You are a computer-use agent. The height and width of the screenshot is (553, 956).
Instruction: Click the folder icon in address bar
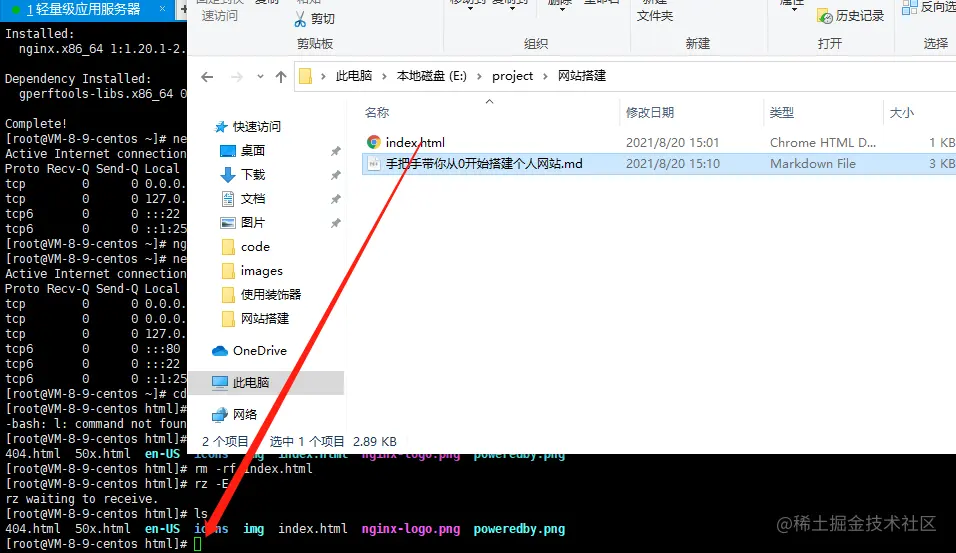(x=305, y=76)
